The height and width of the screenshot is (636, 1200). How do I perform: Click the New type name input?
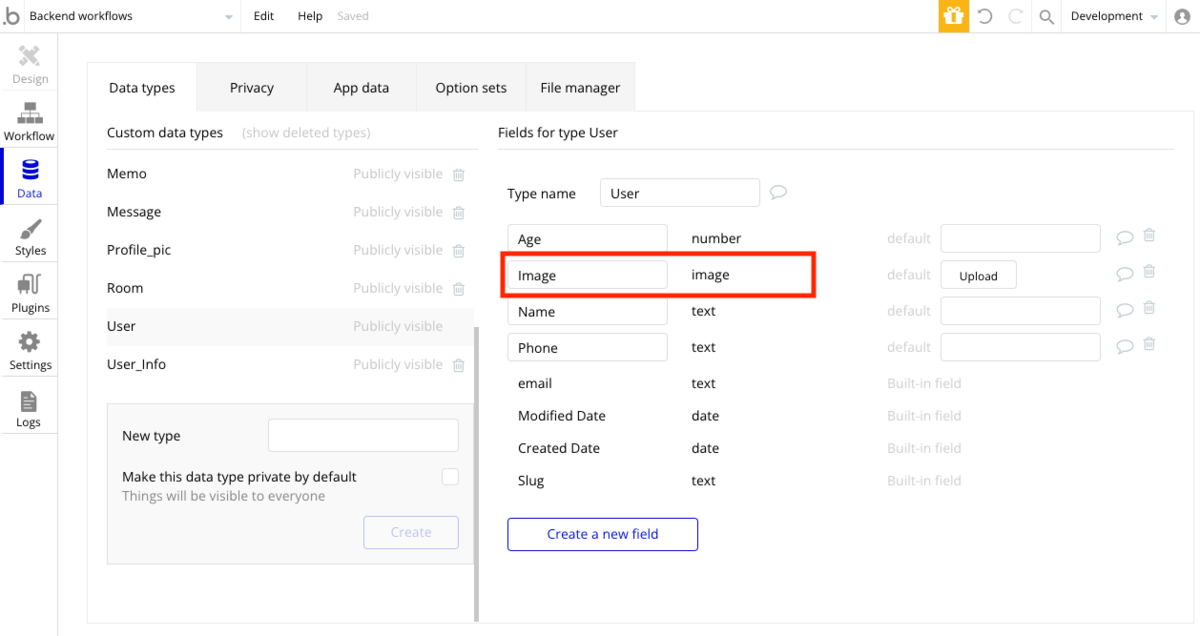pos(363,436)
